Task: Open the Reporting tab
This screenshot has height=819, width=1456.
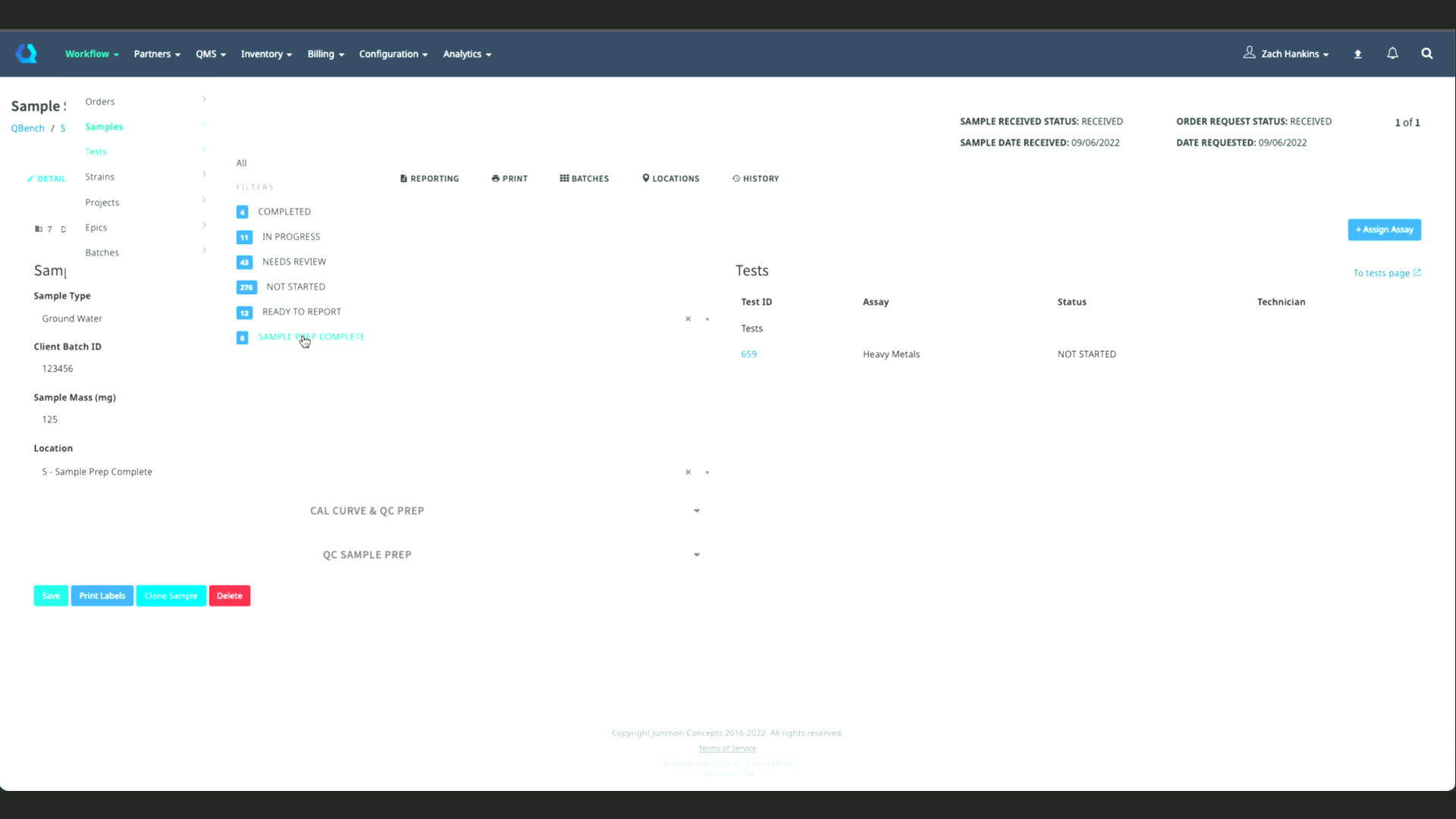Action: pyautogui.click(x=429, y=178)
